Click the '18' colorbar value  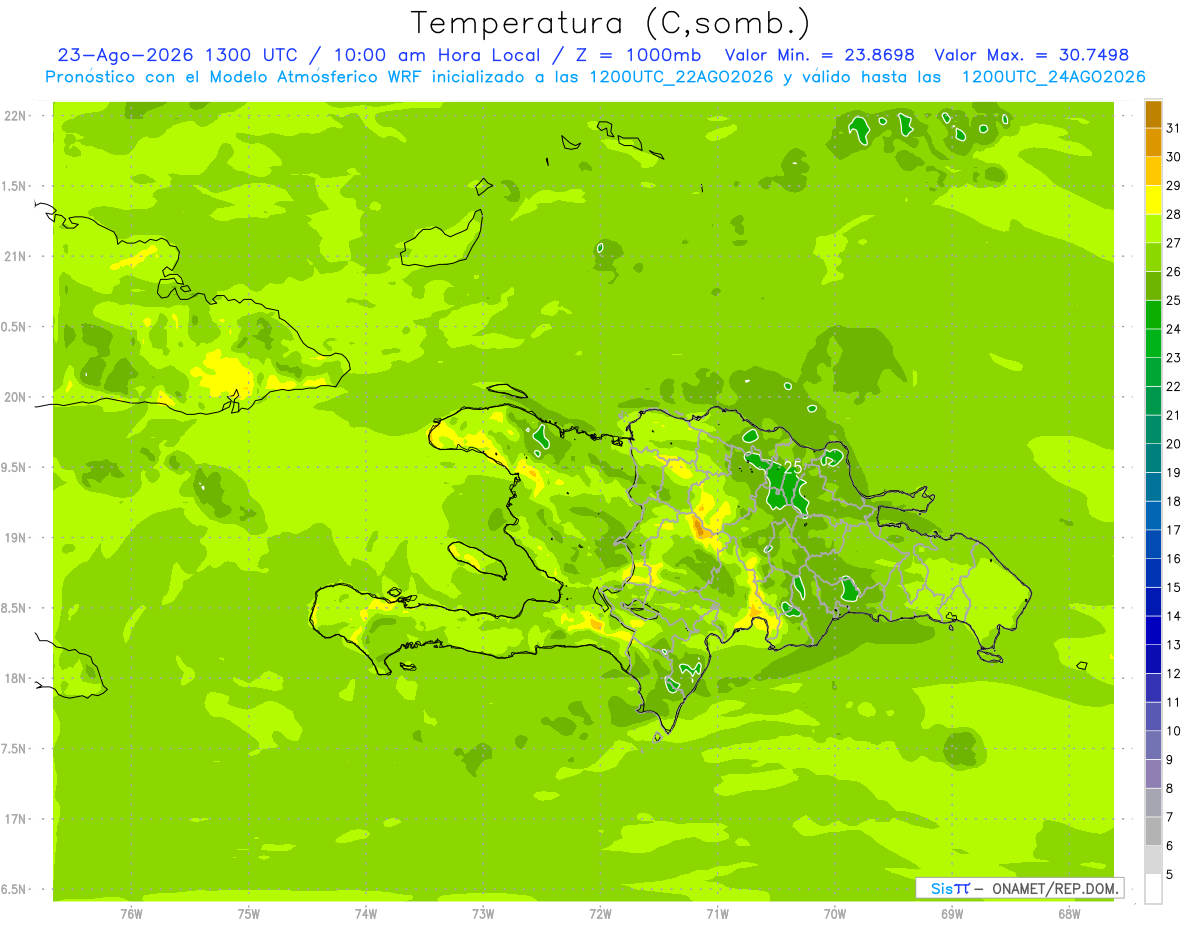point(1174,502)
